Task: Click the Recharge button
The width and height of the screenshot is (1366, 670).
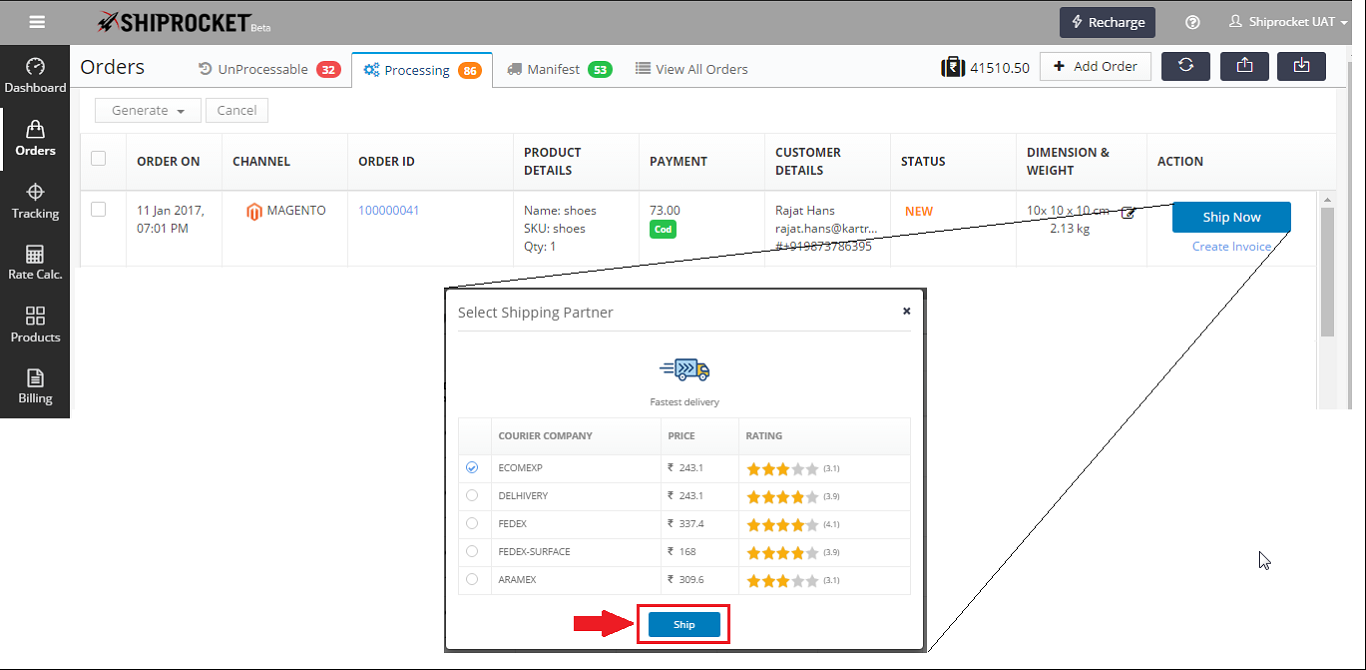Action: pos(1108,22)
